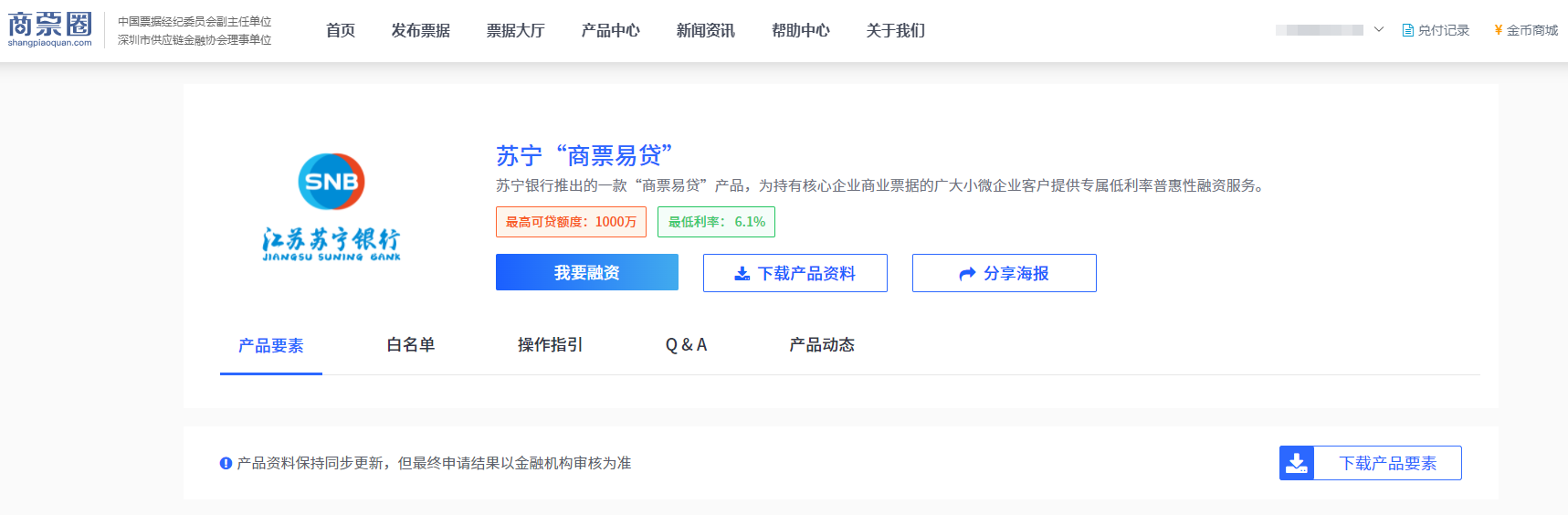Click the 金币商城 yen icon

tap(1499, 30)
